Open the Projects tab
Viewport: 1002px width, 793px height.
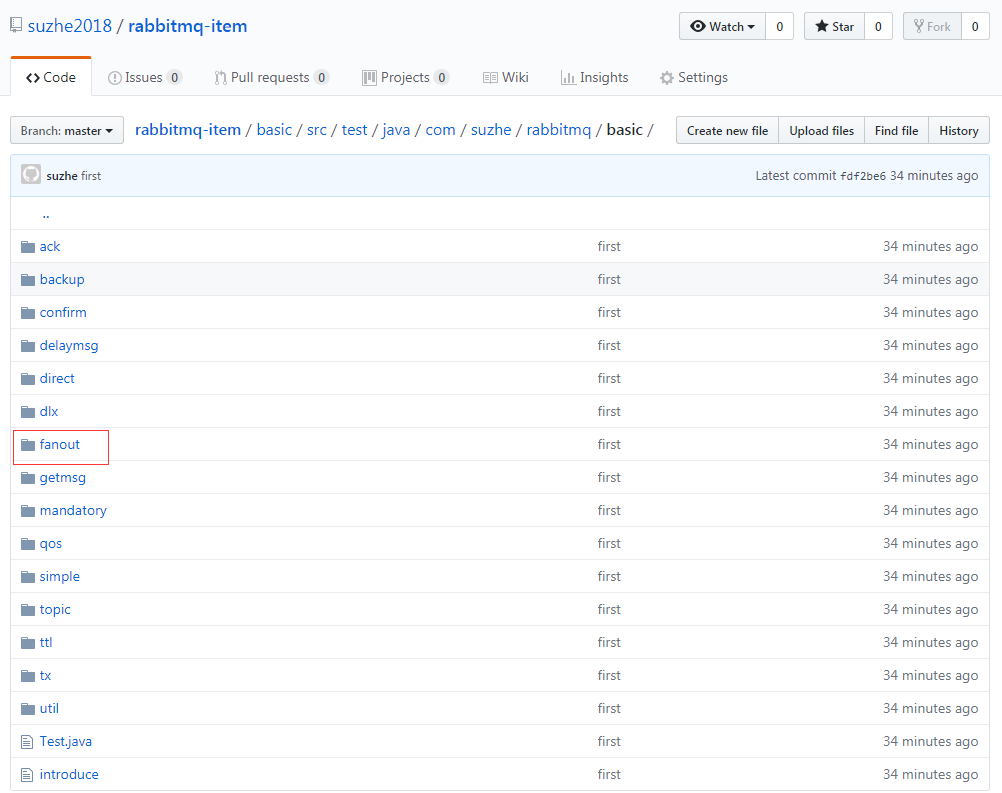(x=405, y=77)
